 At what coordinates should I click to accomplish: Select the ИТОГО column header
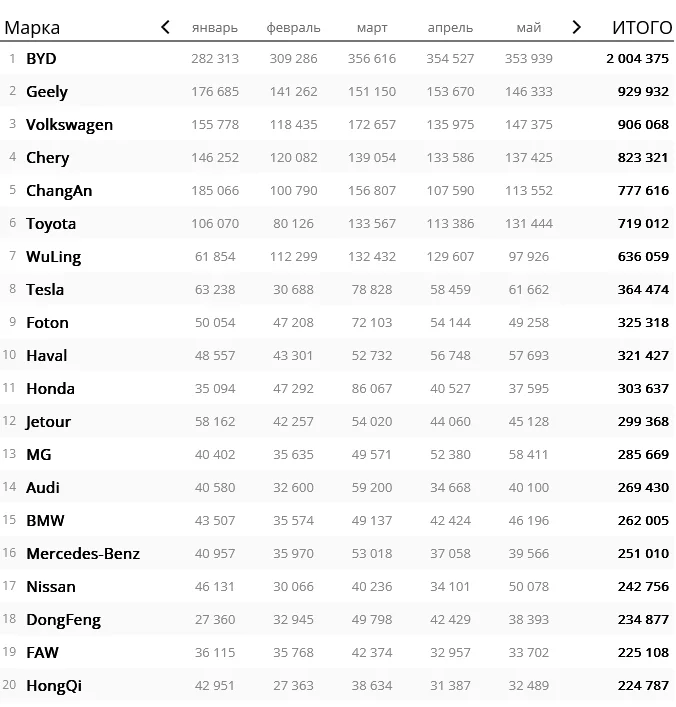[642, 28]
